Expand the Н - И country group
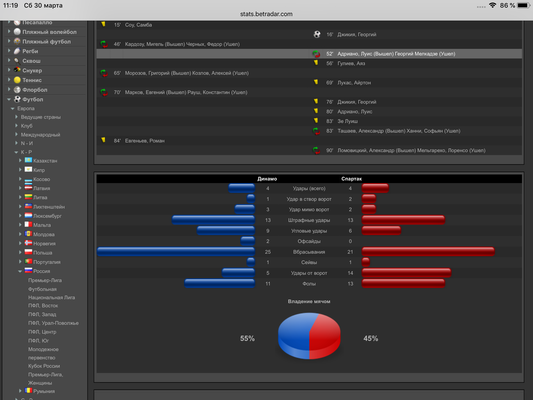 click(16, 143)
